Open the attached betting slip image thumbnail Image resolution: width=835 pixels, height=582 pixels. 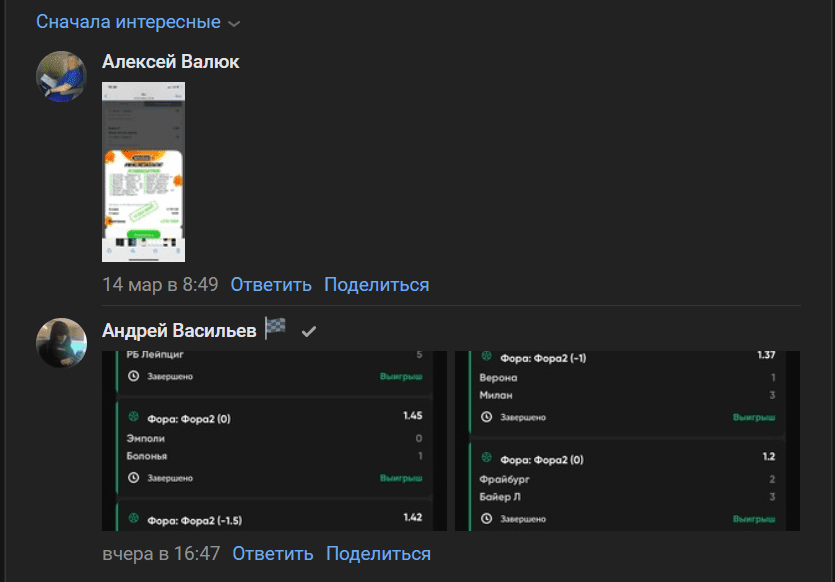(x=141, y=174)
